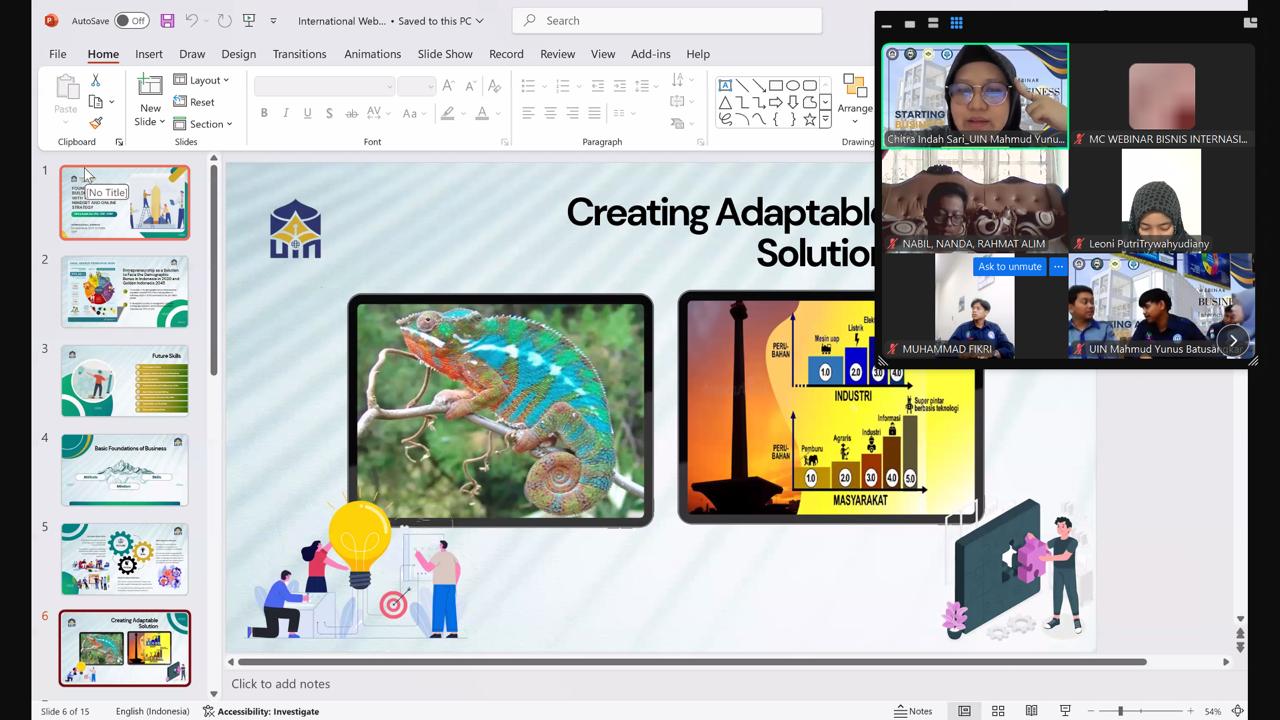Click the Reset slide icon

coord(194,102)
